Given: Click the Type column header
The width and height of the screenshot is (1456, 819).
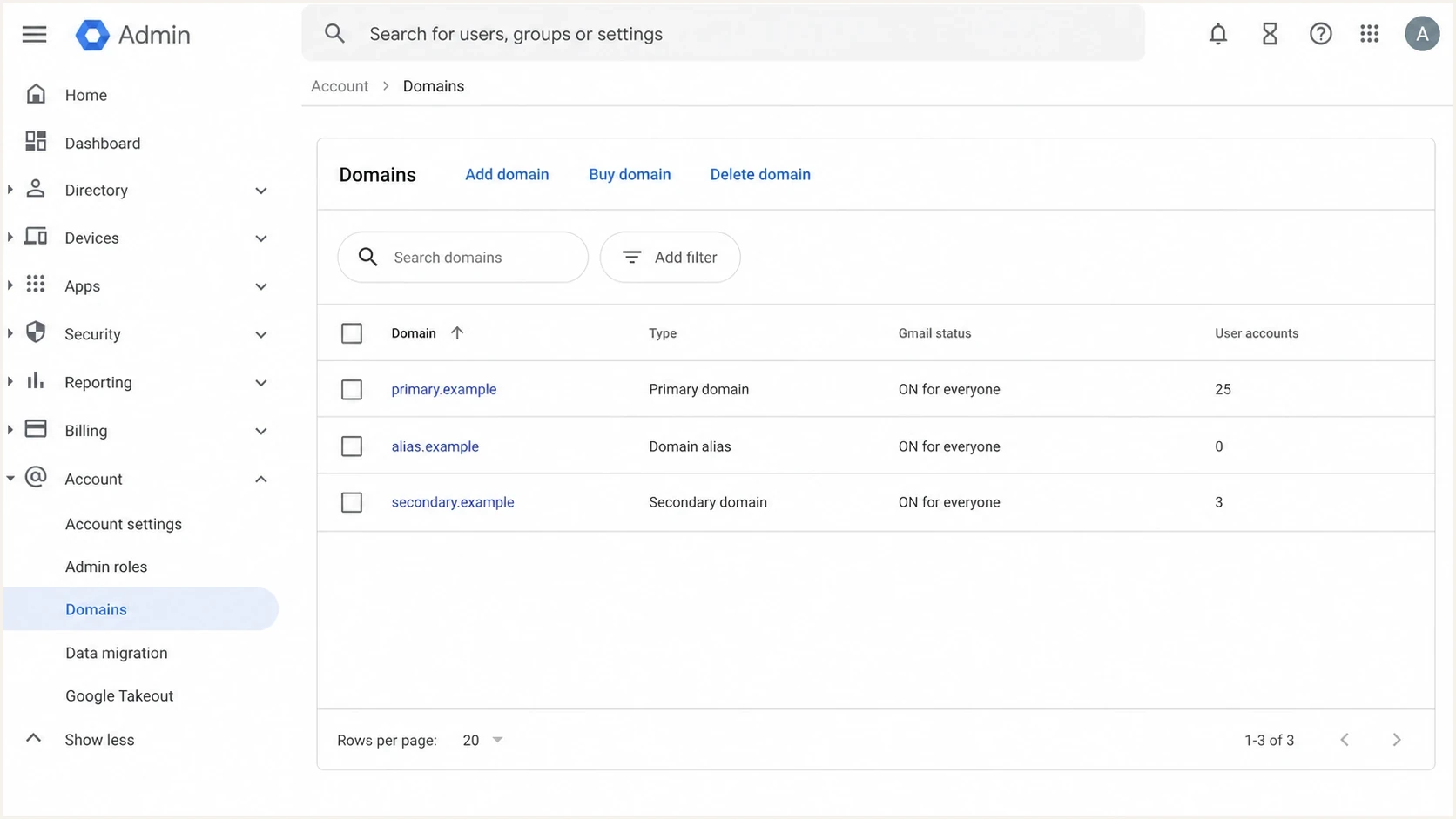Looking at the screenshot, I should pyautogui.click(x=663, y=333).
